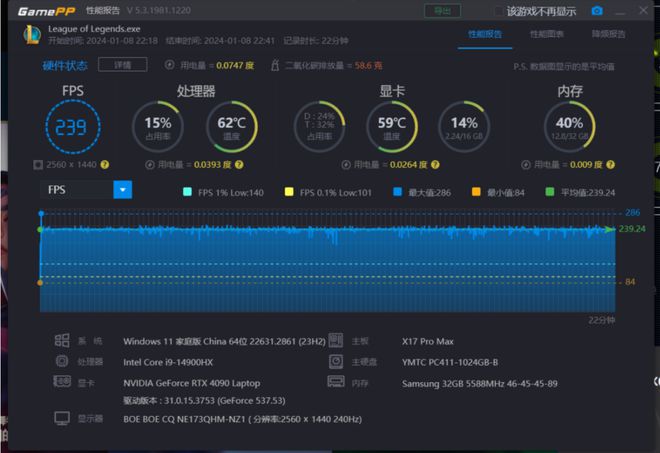Screen dimensions: 660x453
Task: Click the power icon before GPU 用电量 0.0264
Action: [x=346, y=165]
